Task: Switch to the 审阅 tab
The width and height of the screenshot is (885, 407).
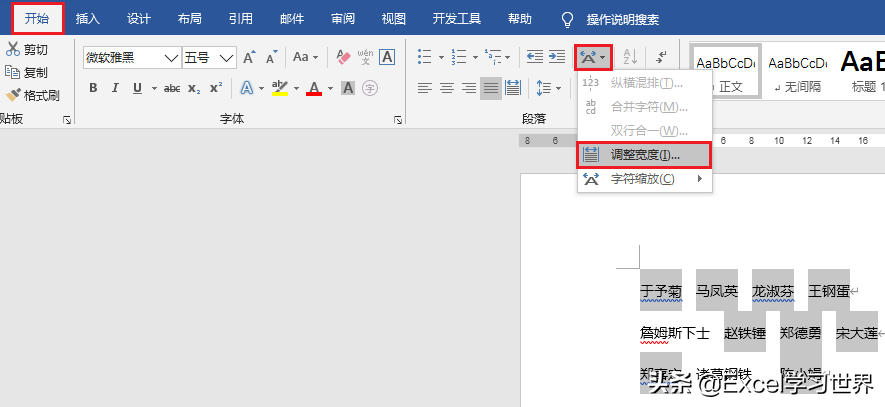Action: click(343, 19)
